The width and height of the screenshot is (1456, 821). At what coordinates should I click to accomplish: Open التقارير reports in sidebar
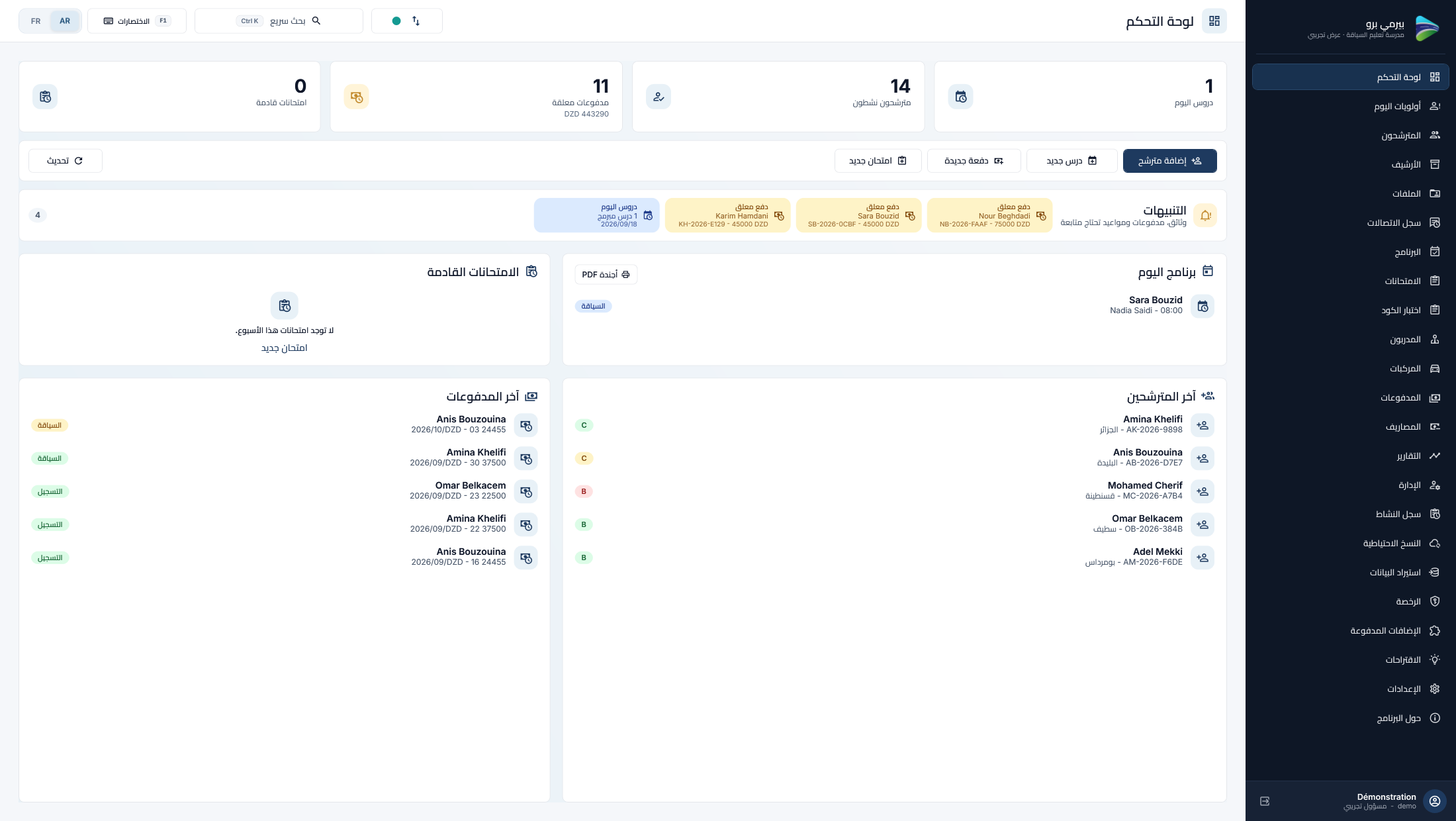(x=1350, y=456)
